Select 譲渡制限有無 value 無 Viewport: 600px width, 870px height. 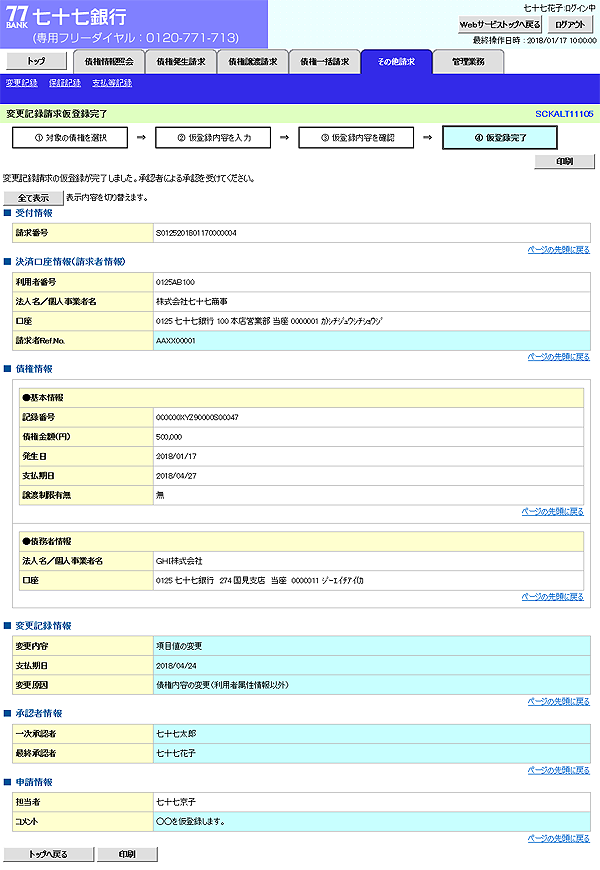coord(160,495)
